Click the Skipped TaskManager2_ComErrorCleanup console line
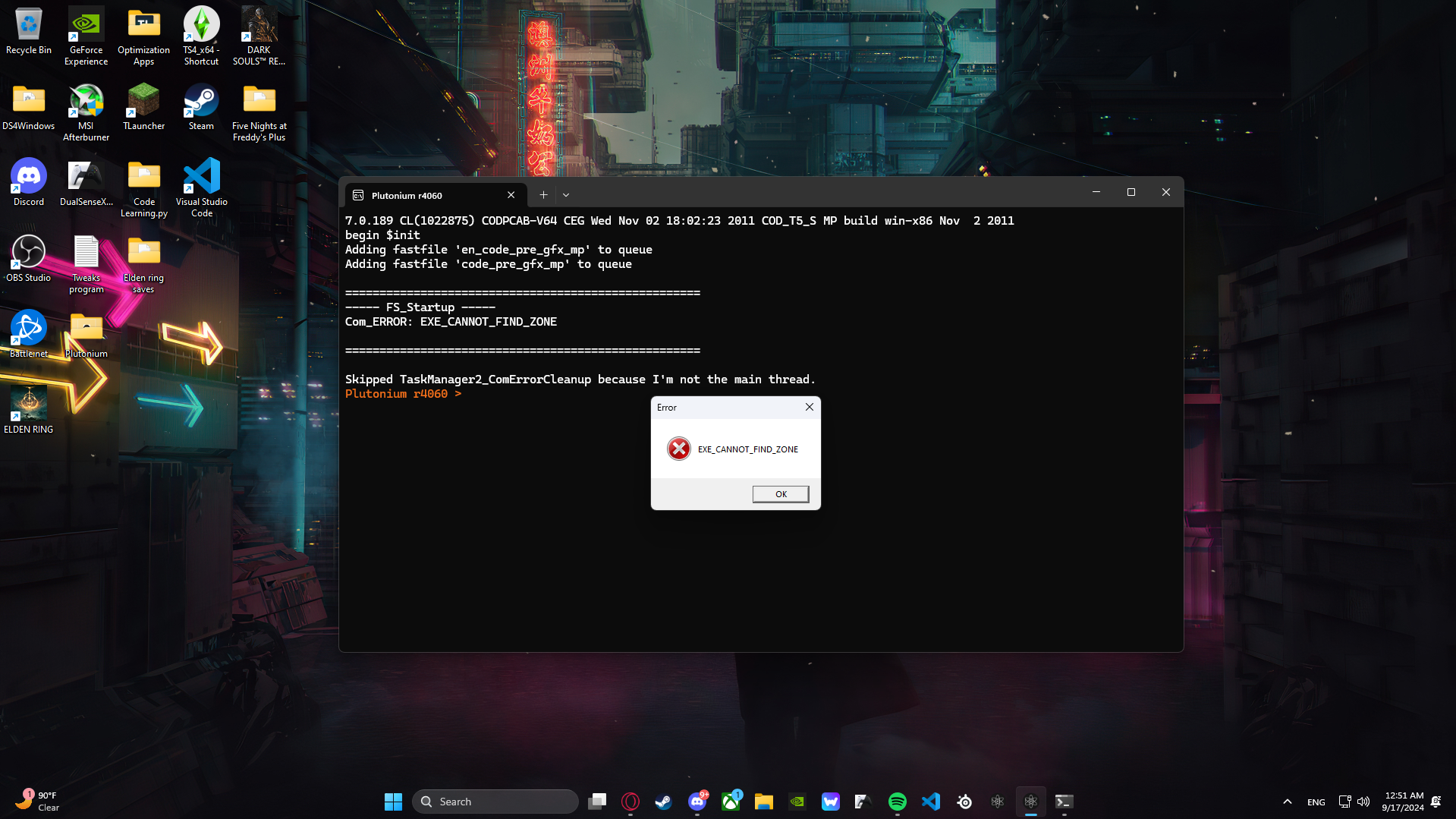This screenshot has width=1456, height=819. click(x=580, y=380)
